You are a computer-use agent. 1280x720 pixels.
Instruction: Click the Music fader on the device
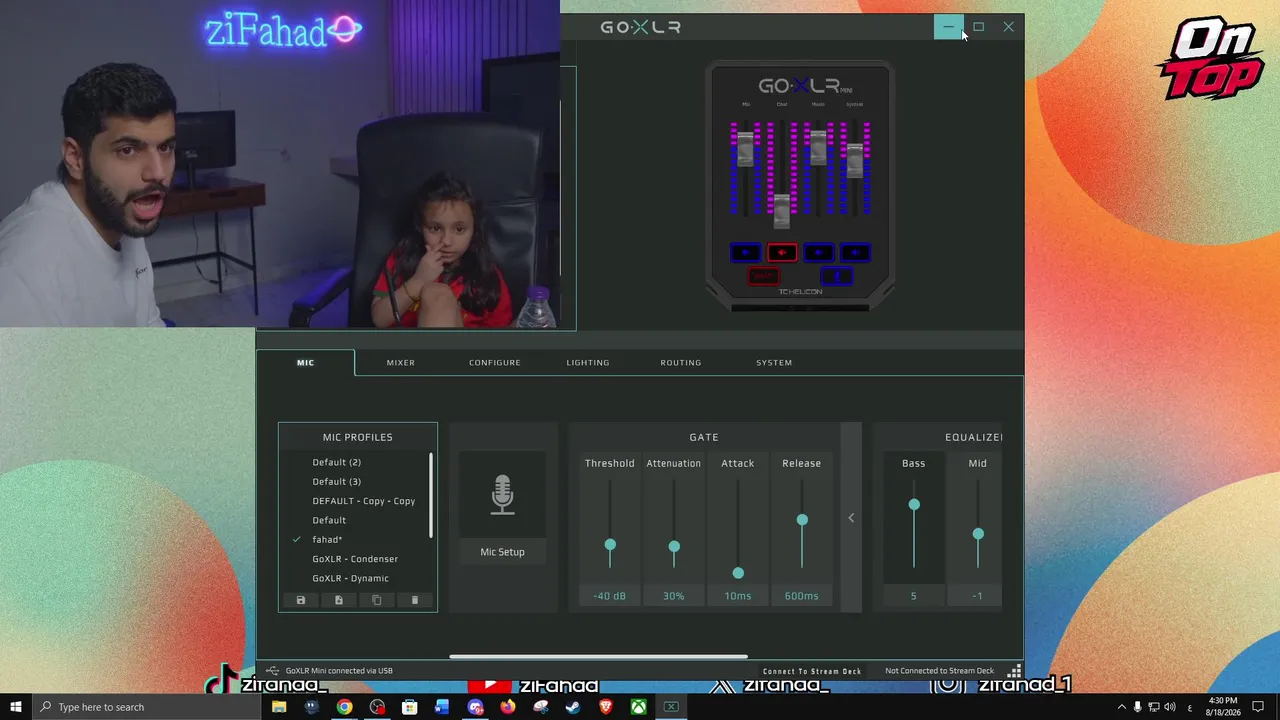(x=818, y=147)
